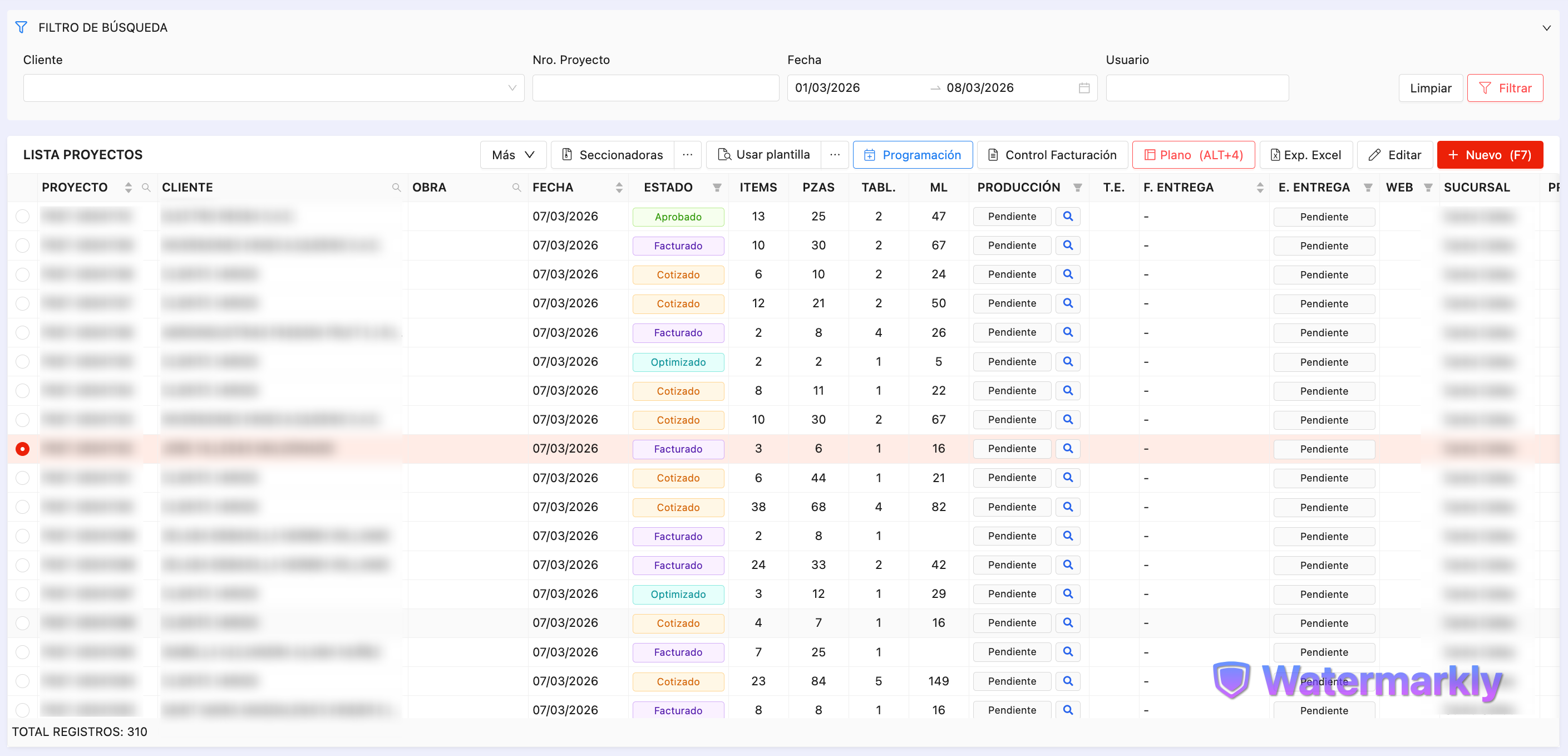The height and width of the screenshot is (756, 1568).
Task: Sort by FECHA column arrows
Action: (x=619, y=188)
